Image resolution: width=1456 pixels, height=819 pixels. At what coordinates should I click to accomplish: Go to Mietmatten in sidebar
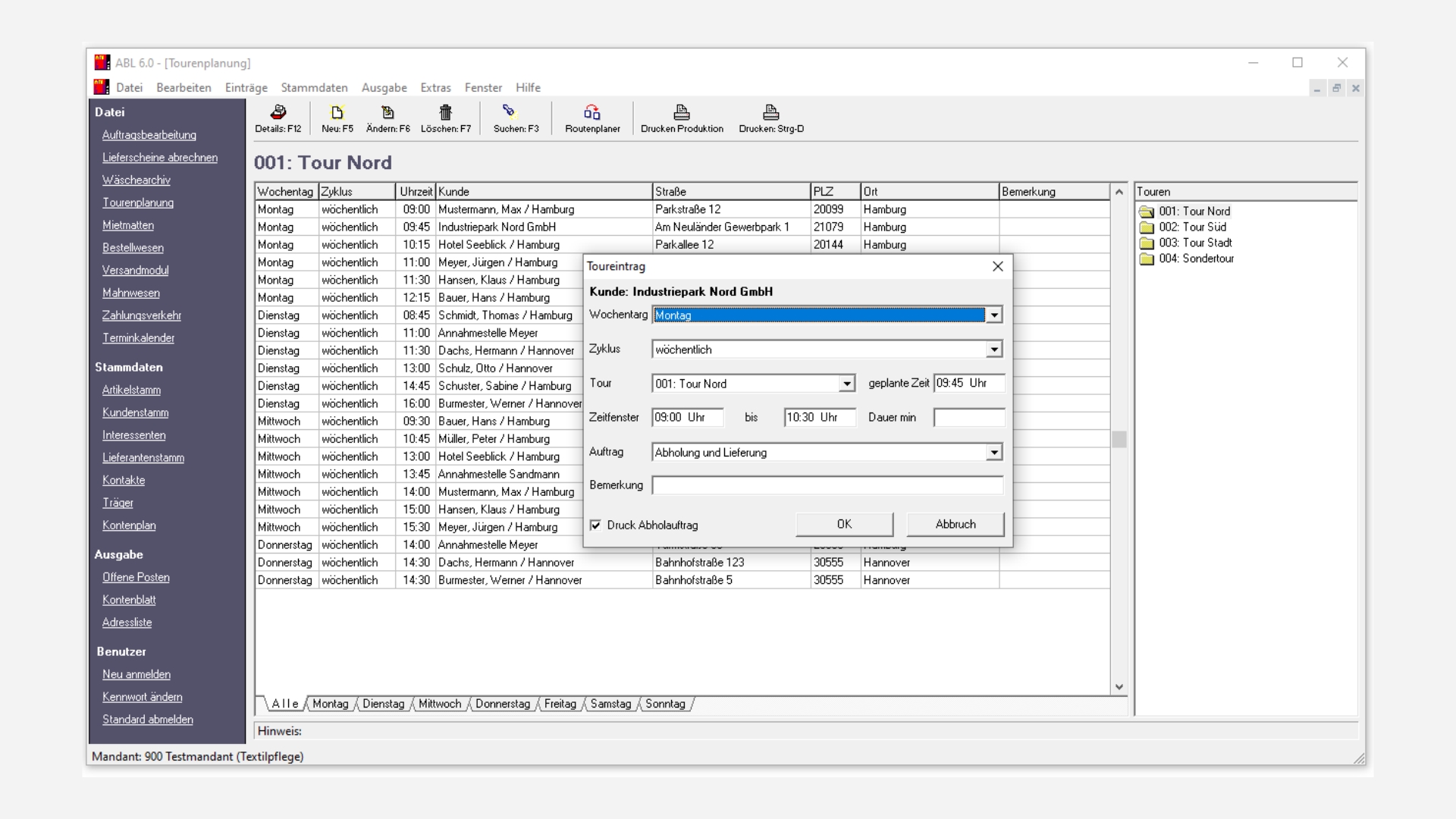pos(128,225)
